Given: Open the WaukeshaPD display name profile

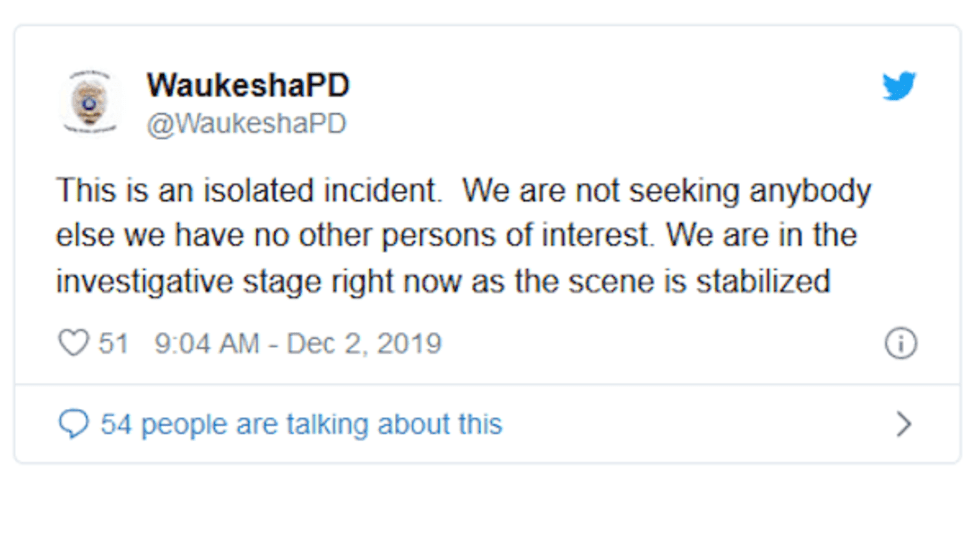Looking at the screenshot, I should pyautogui.click(x=248, y=86).
